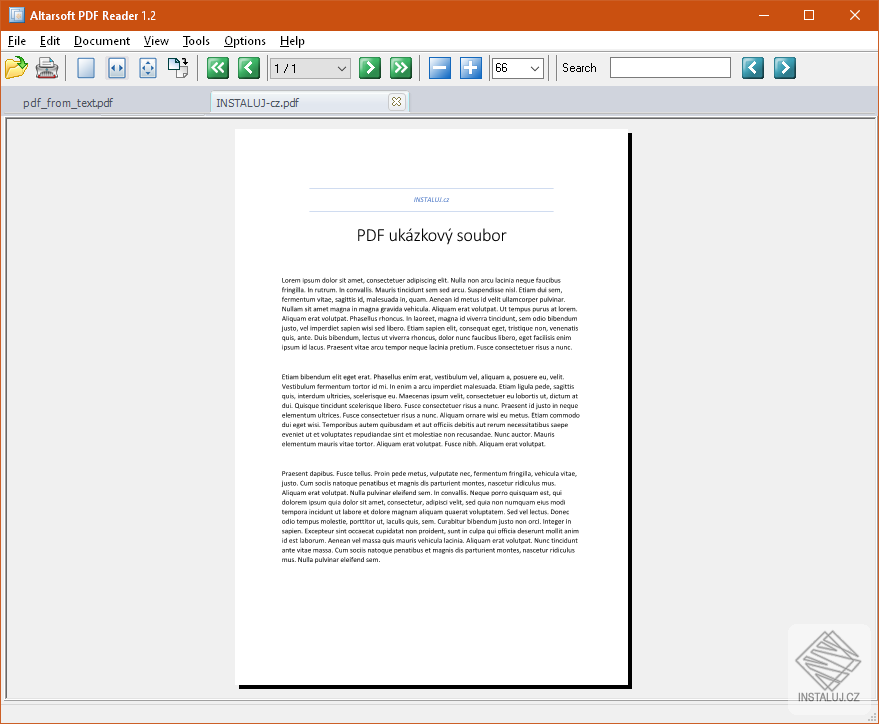The height and width of the screenshot is (724, 879).
Task: Click the extract pages icon
Action: pyautogui.click(x=178, y=67)
